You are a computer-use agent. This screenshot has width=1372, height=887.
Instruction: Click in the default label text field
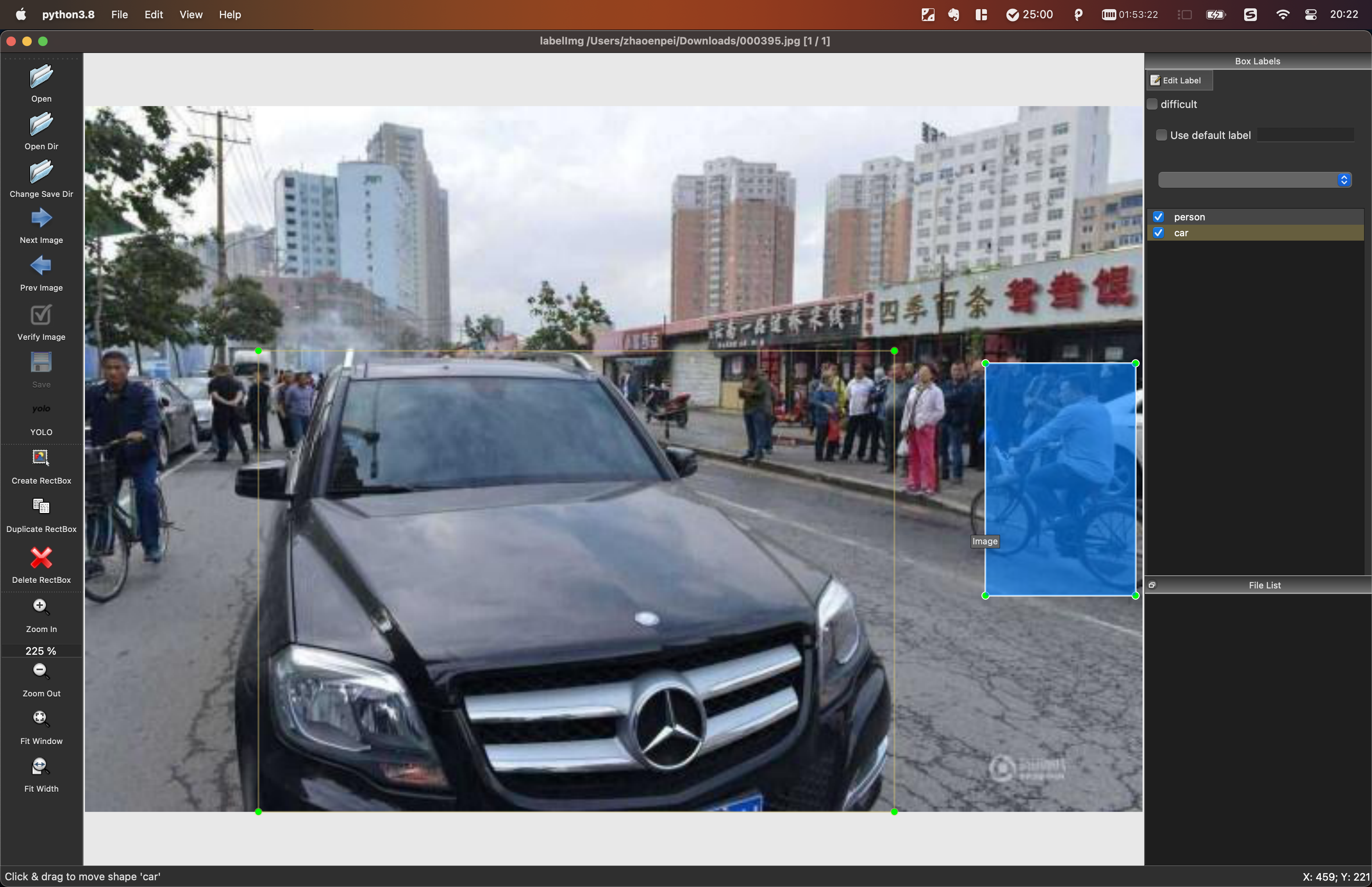click(x=1305, y=135)
